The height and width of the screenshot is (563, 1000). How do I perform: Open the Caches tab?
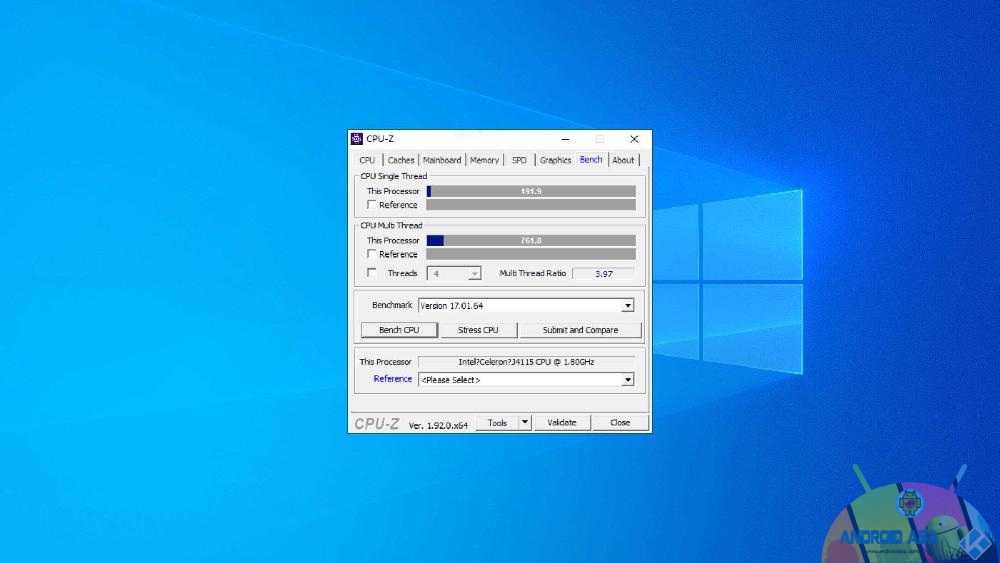pos(401,160)
